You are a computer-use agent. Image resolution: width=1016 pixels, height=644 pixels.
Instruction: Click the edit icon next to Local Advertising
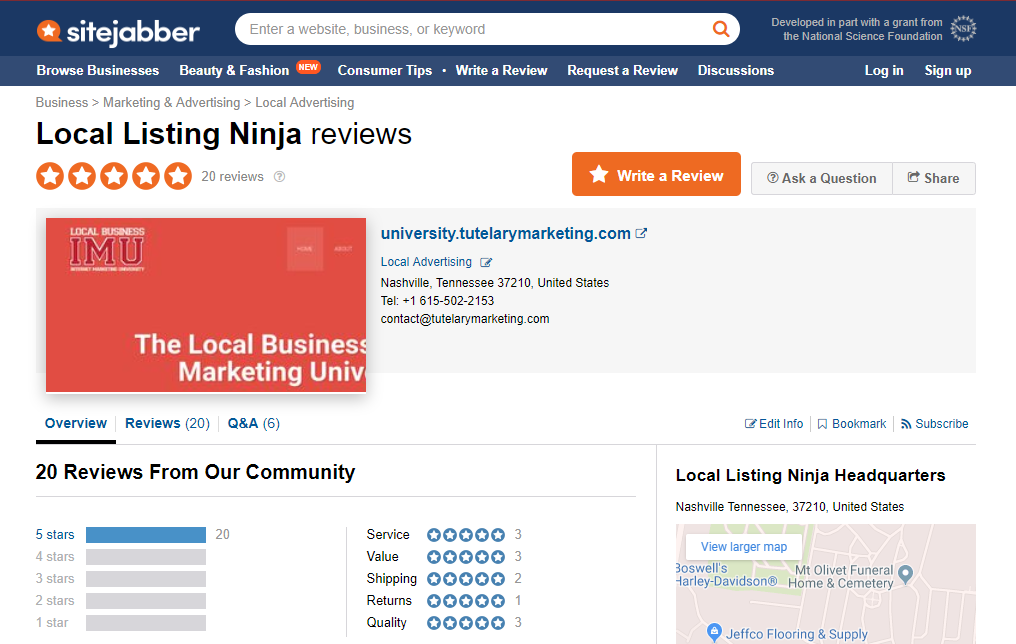(x=486, y=262)
